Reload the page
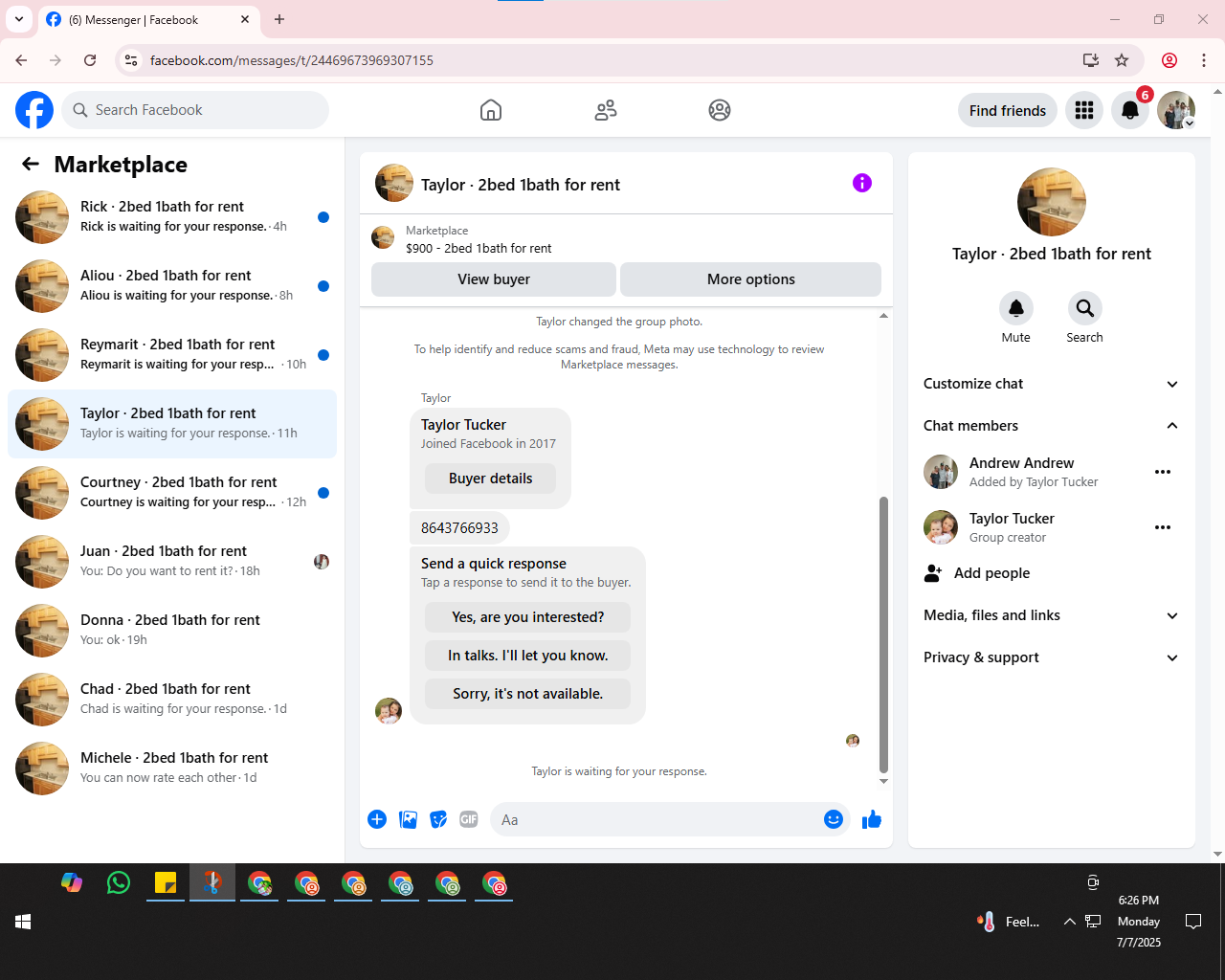Screen dimensions: 1225x980 pyautogui.click(x=90, y=60)
